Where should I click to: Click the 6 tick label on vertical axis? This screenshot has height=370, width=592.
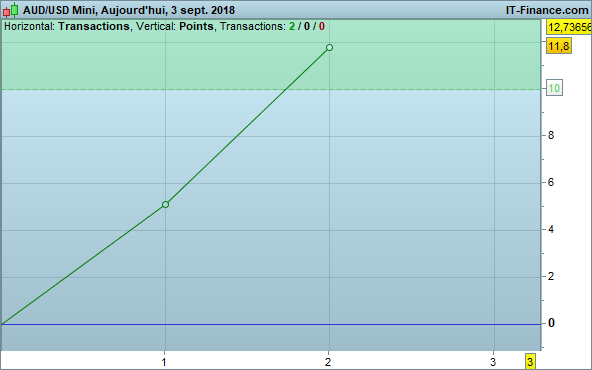click(x=551, y=183)
